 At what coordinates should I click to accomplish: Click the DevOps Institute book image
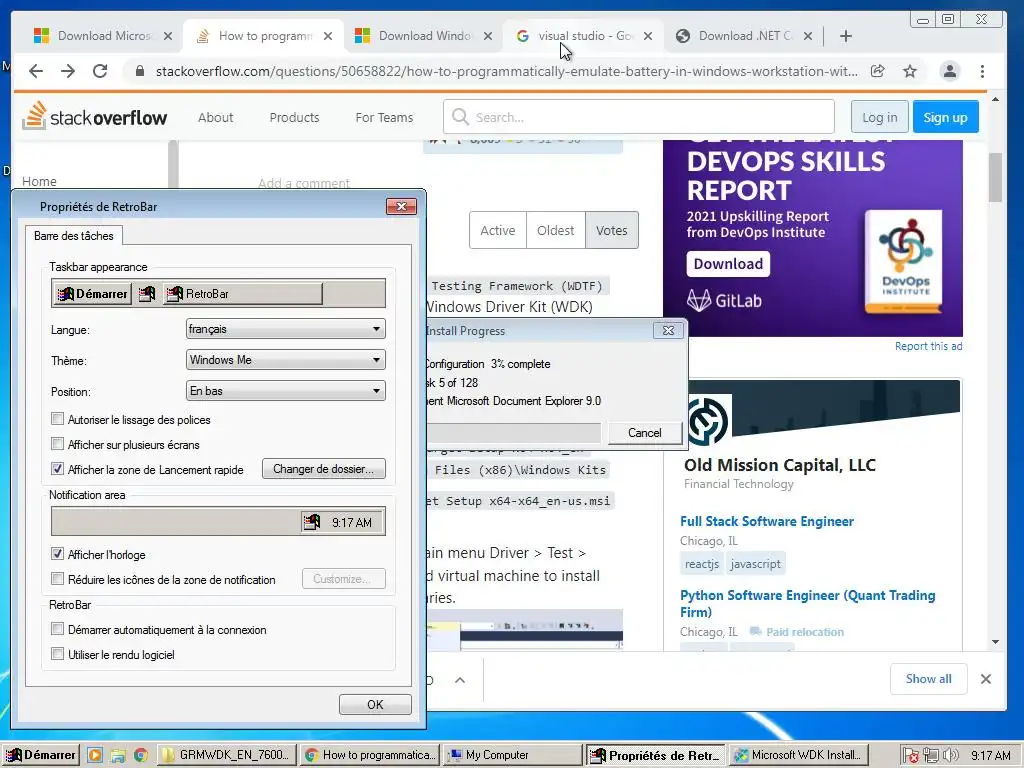tap(904, 262)
